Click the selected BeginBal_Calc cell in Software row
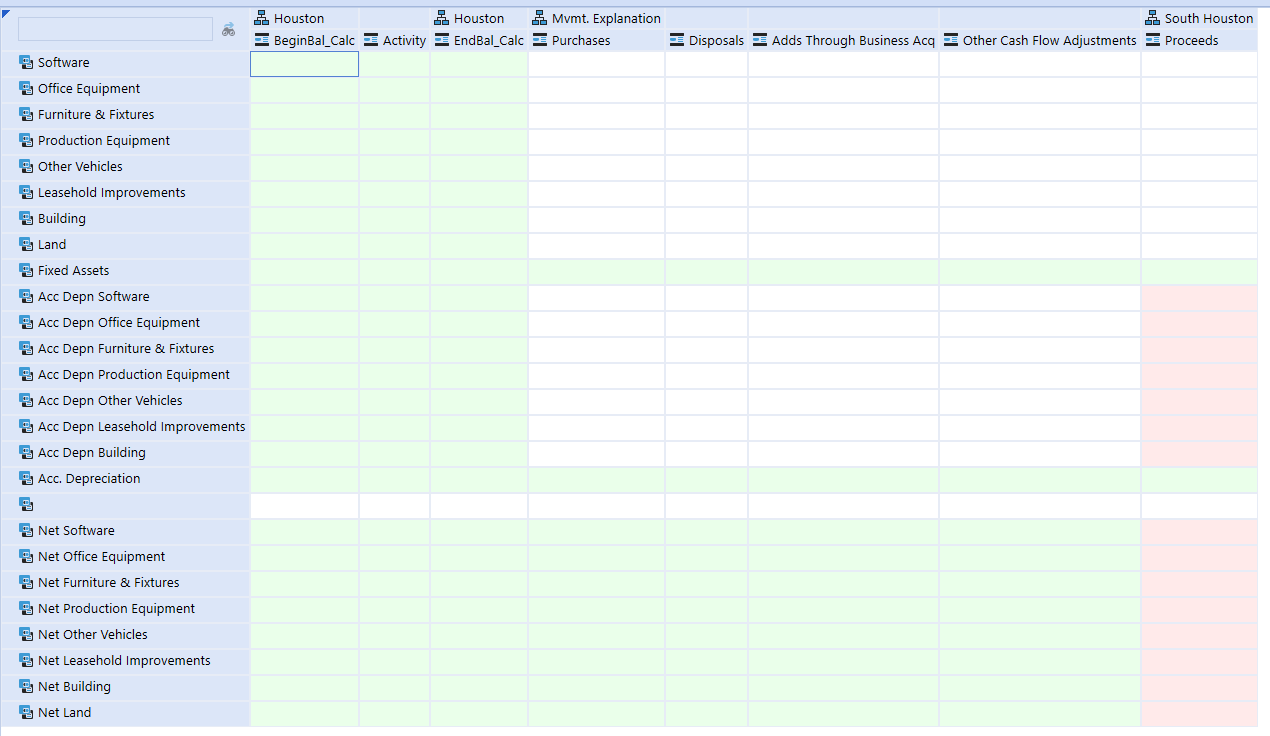Screen dimensions: 1270x736 click(304, 64)
